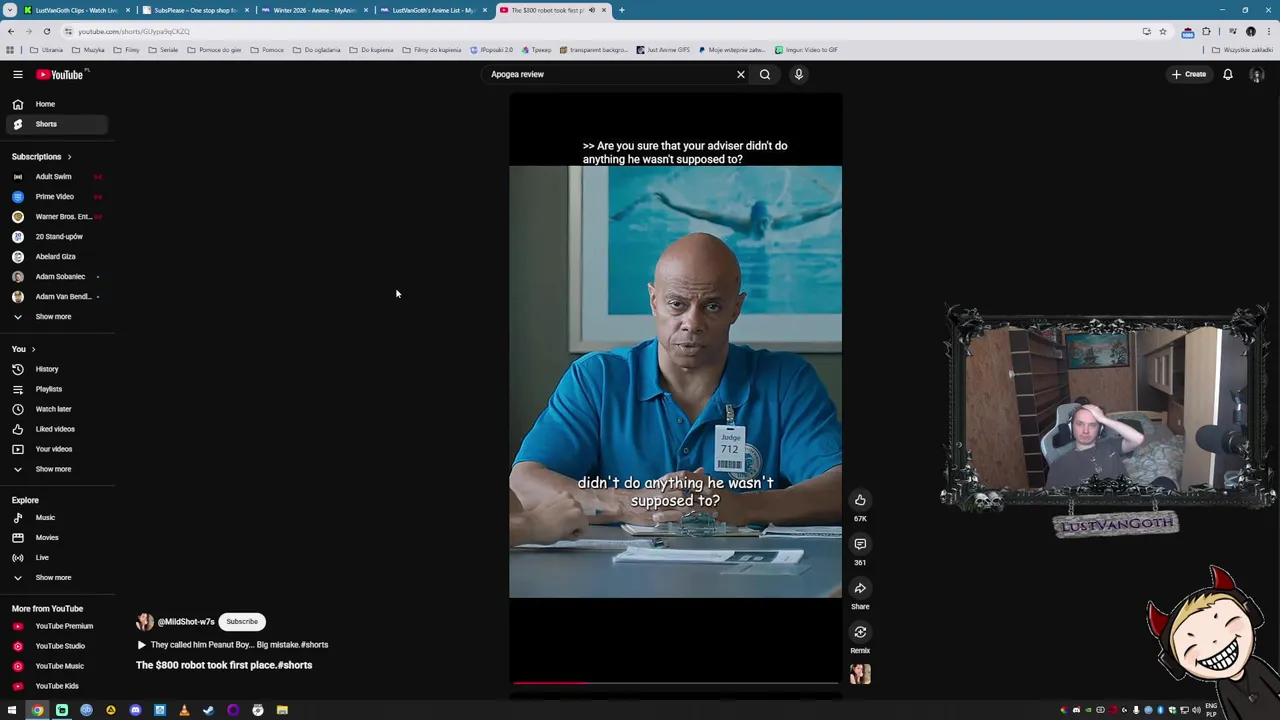The width and height of the screenshot is (1280, 720).
Task: Open Chrome from the taskbar
Action: 37,710
